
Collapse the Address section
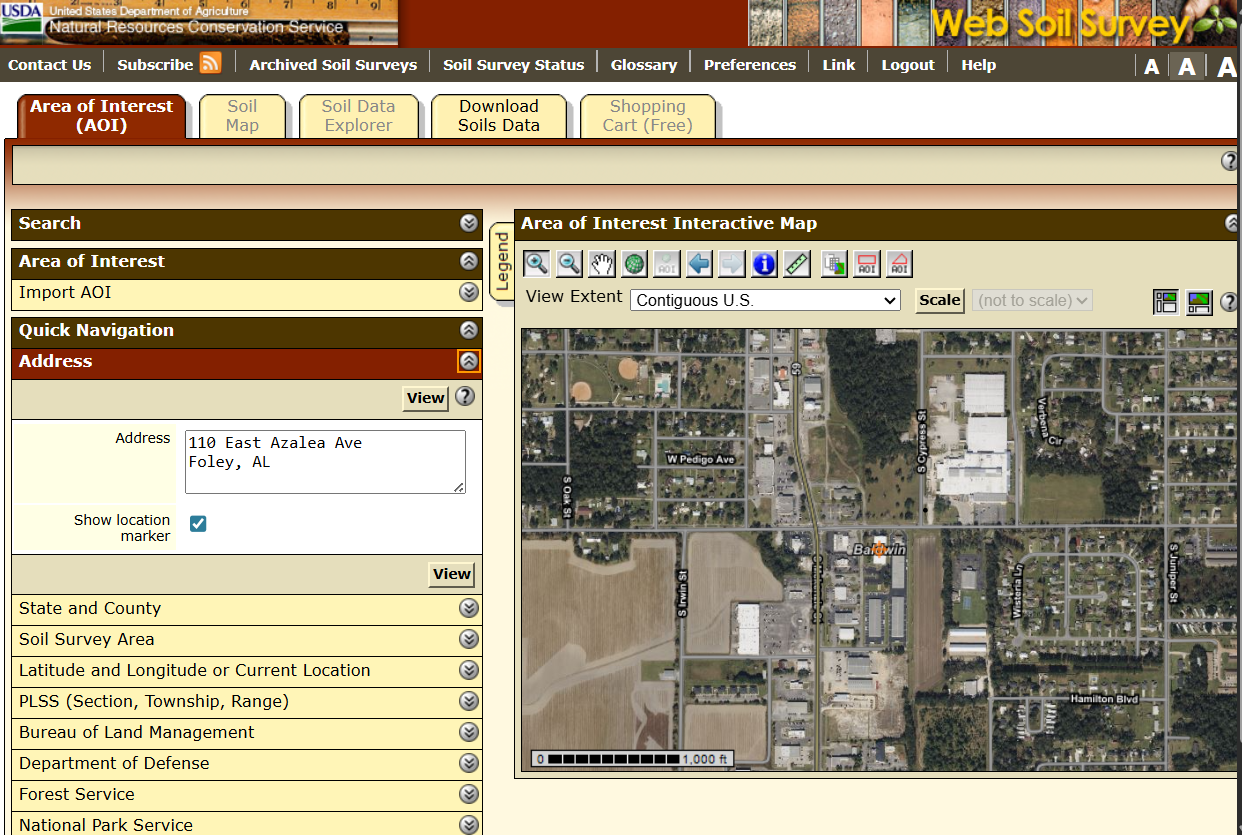click(x=469, y=362)
